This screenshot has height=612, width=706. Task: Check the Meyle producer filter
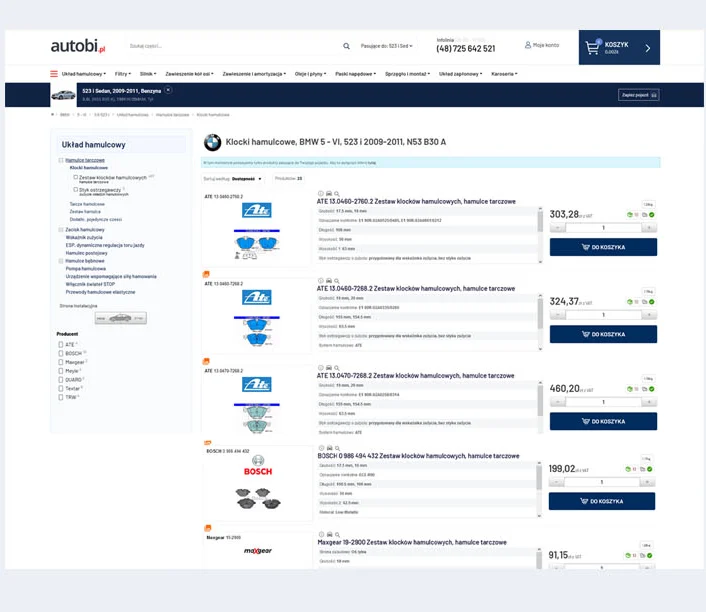click(61, 371)
